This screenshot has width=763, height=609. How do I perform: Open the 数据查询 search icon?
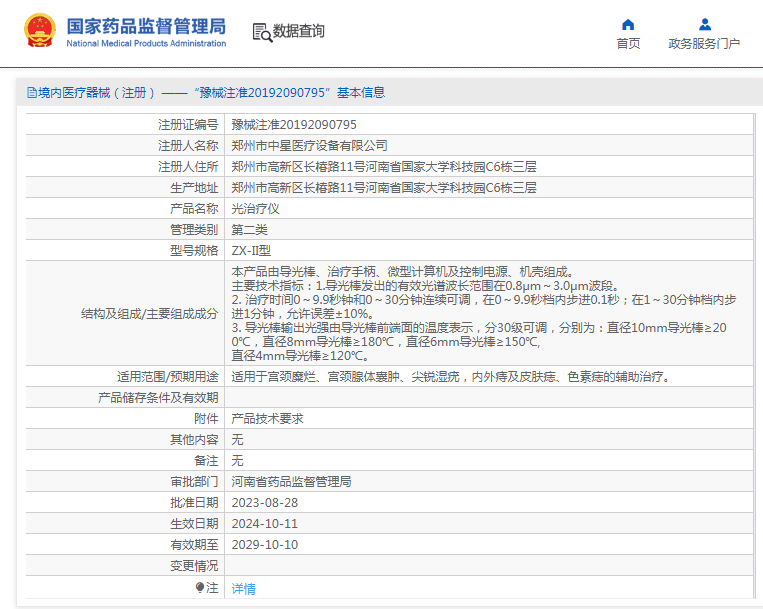(x=262, y=32)
